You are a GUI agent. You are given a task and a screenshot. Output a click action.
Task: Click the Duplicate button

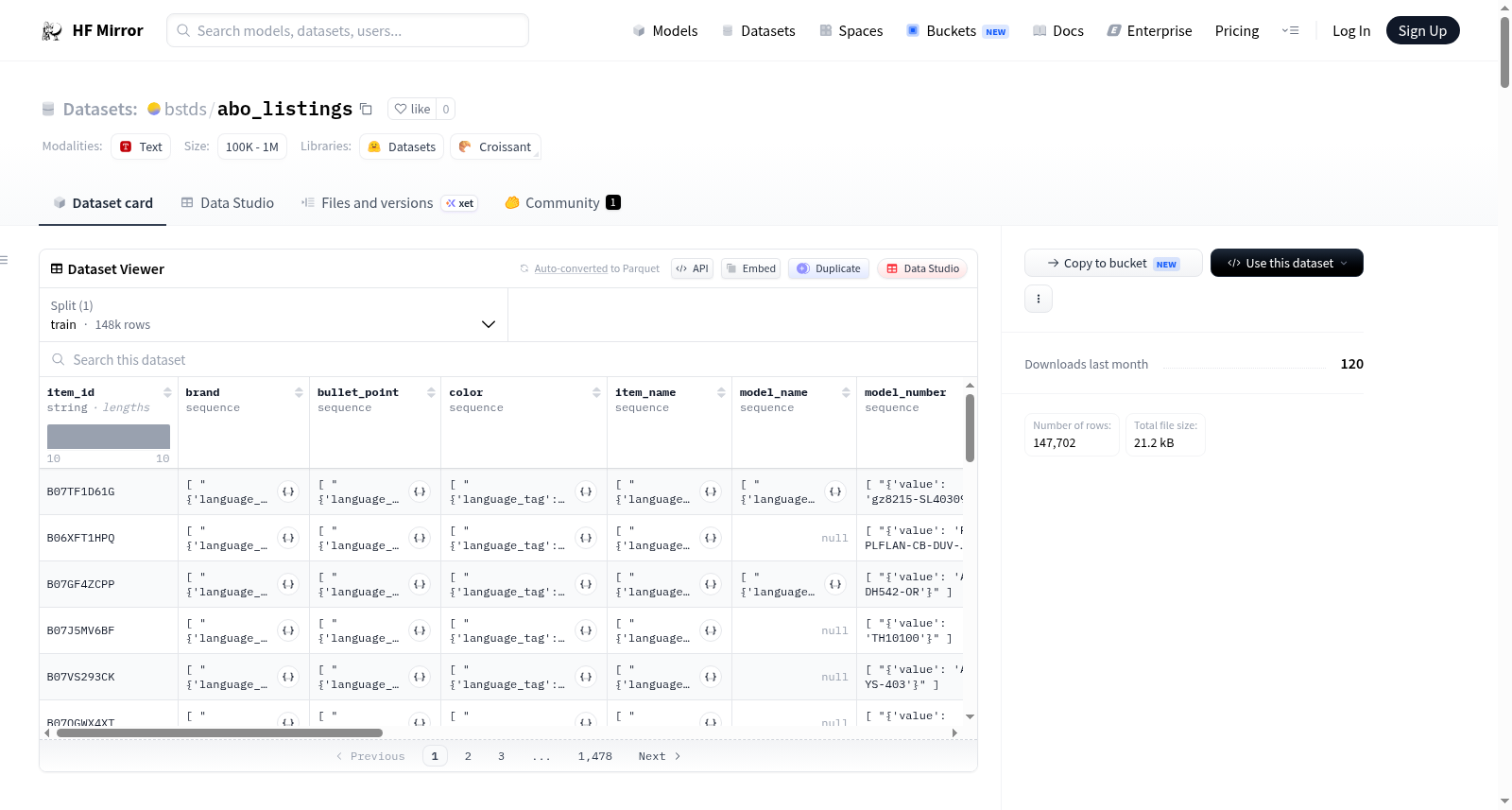[829, 268]
